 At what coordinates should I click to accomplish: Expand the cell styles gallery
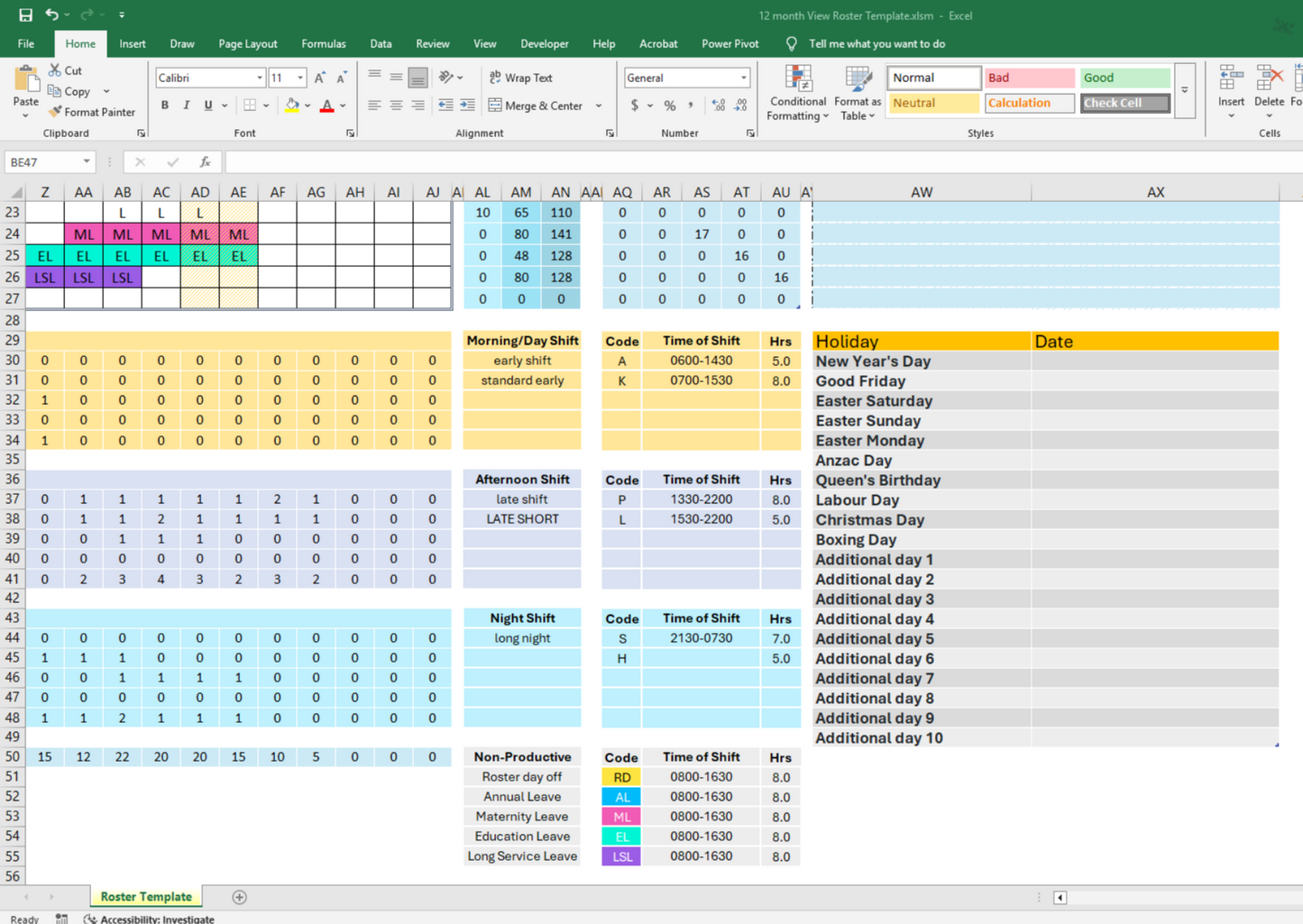tap(1185, 91)
